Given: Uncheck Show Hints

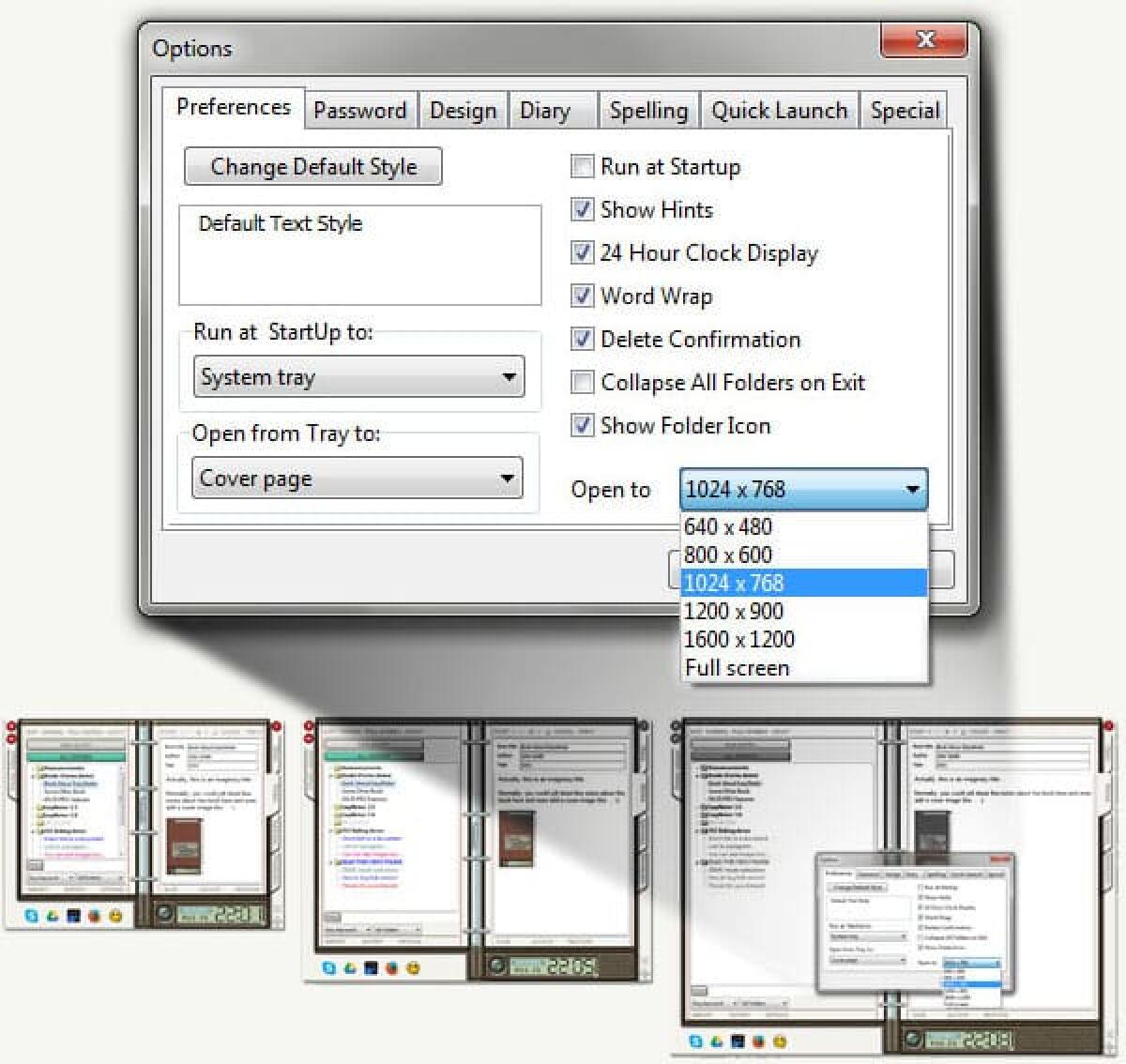Looking at the screenshot, I should coord(582,209).
